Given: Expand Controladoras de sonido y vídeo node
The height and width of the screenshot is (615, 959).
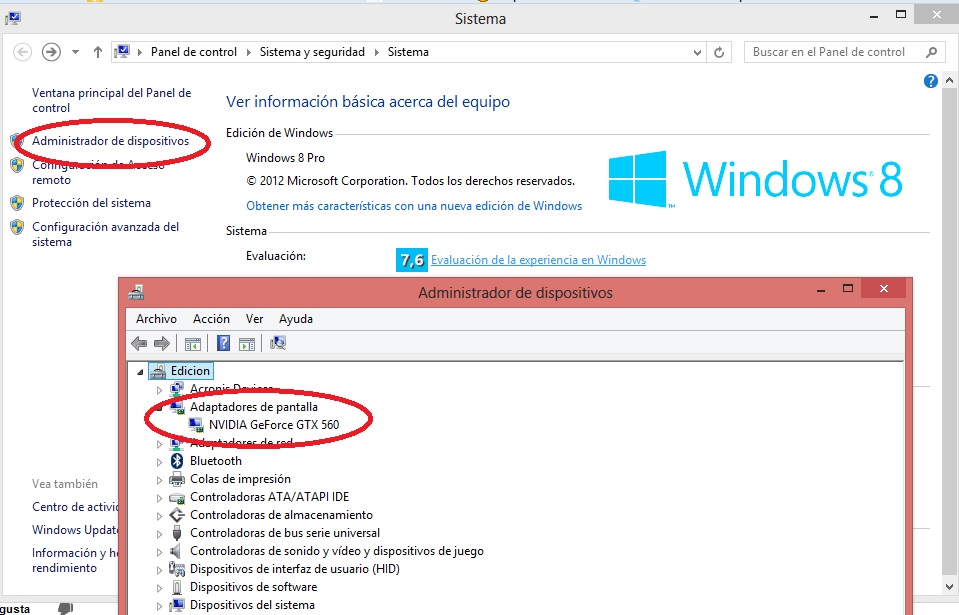Looking at the screenshot, I should (x=159, y=552).
